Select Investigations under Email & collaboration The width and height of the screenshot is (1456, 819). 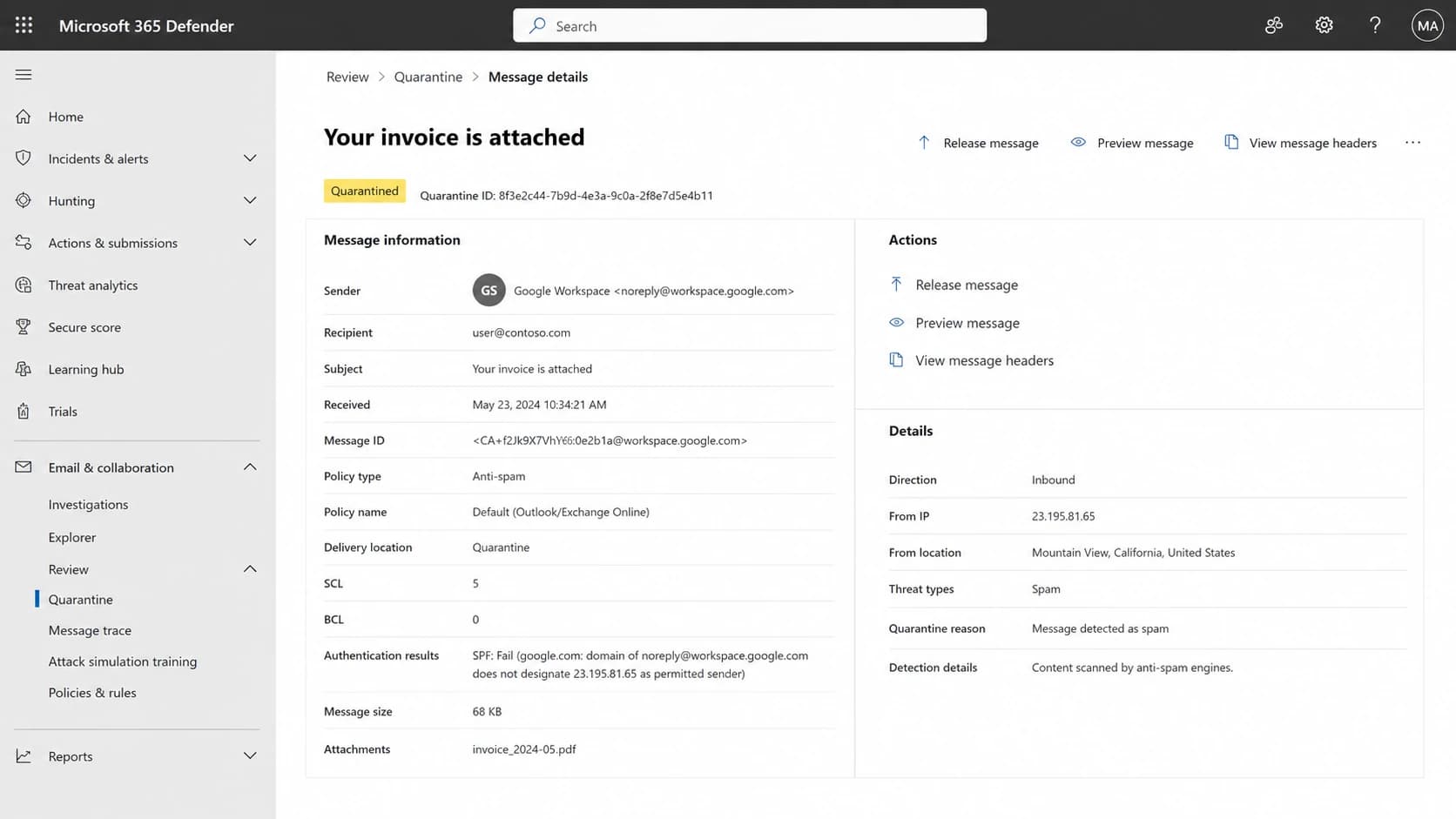[x=88, y=504]
